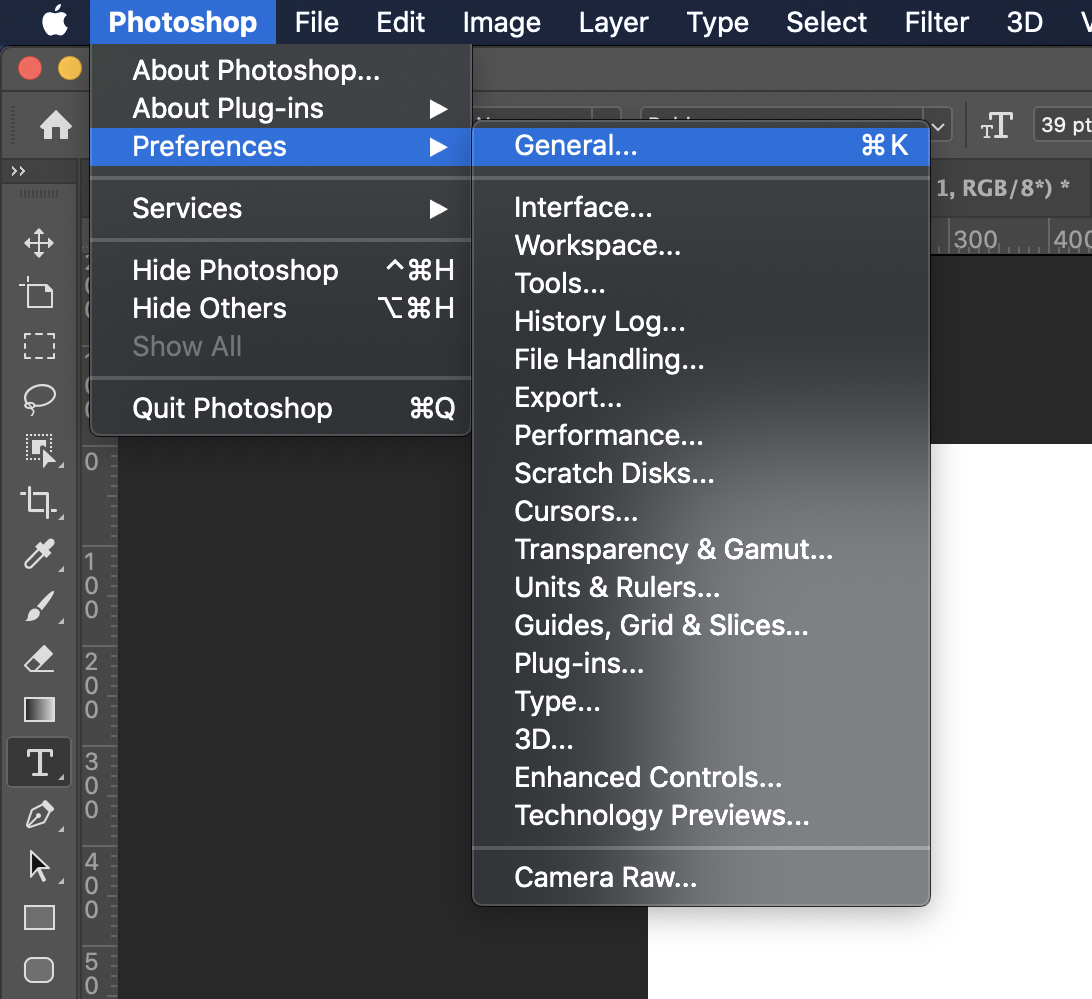Viewport: 1092px width, 999px height.
Task: Select the Eraser tool
Action: 39,658
